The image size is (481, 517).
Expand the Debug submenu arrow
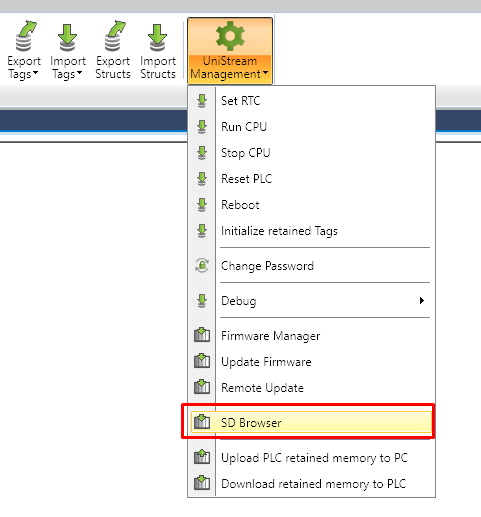point(422,301)
